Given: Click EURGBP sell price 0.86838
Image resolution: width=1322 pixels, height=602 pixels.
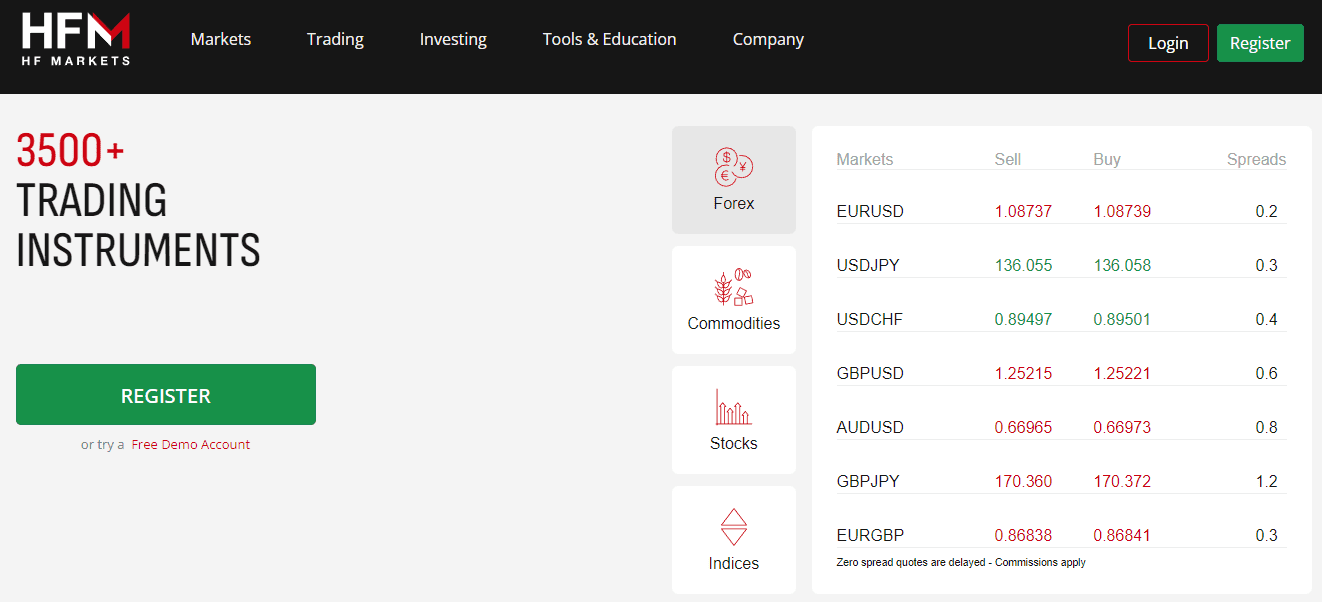Looking at the screenshot, I should pyautogui.click(x=1023, y=536).
